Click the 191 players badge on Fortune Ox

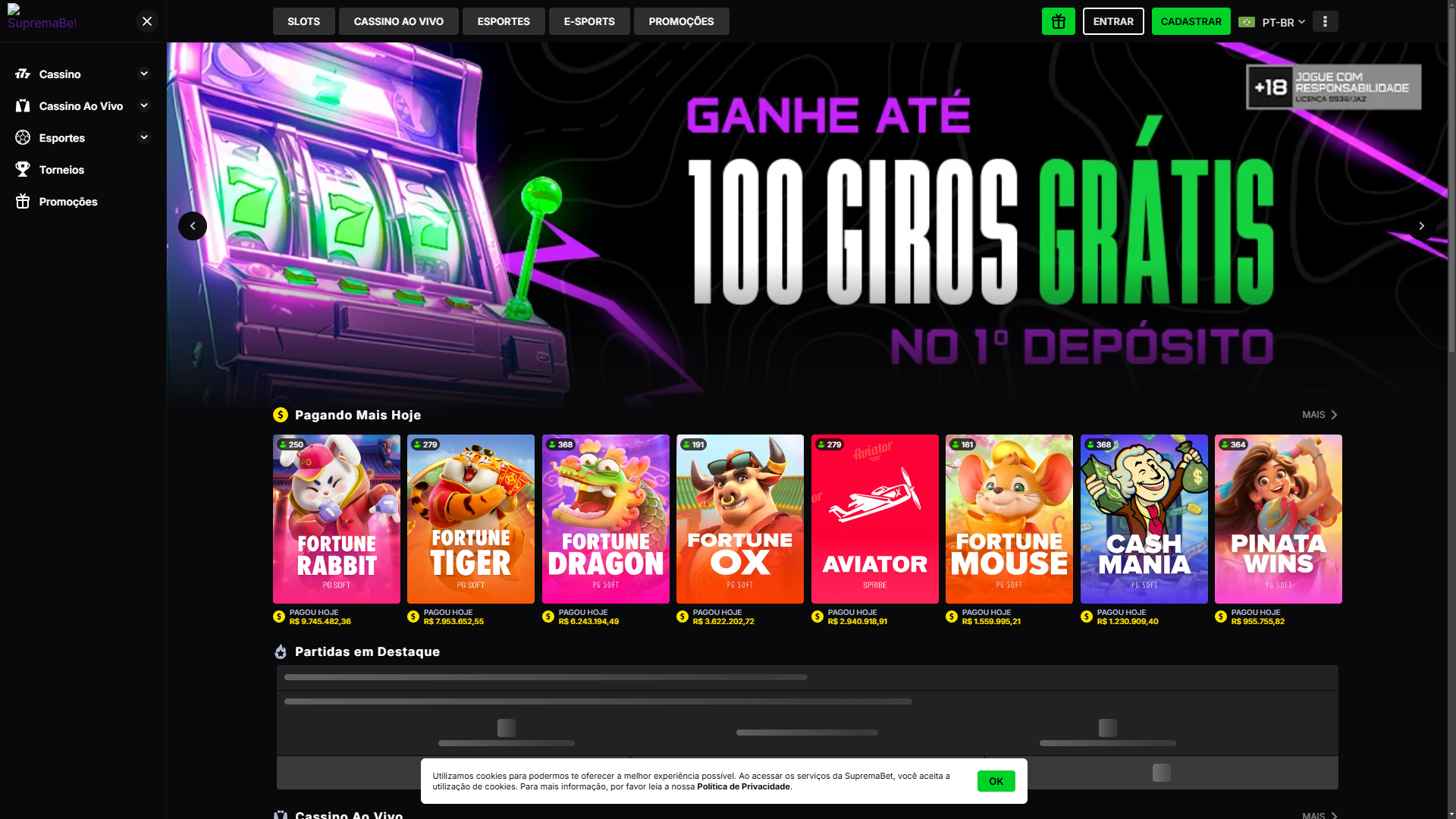point(694,444)
